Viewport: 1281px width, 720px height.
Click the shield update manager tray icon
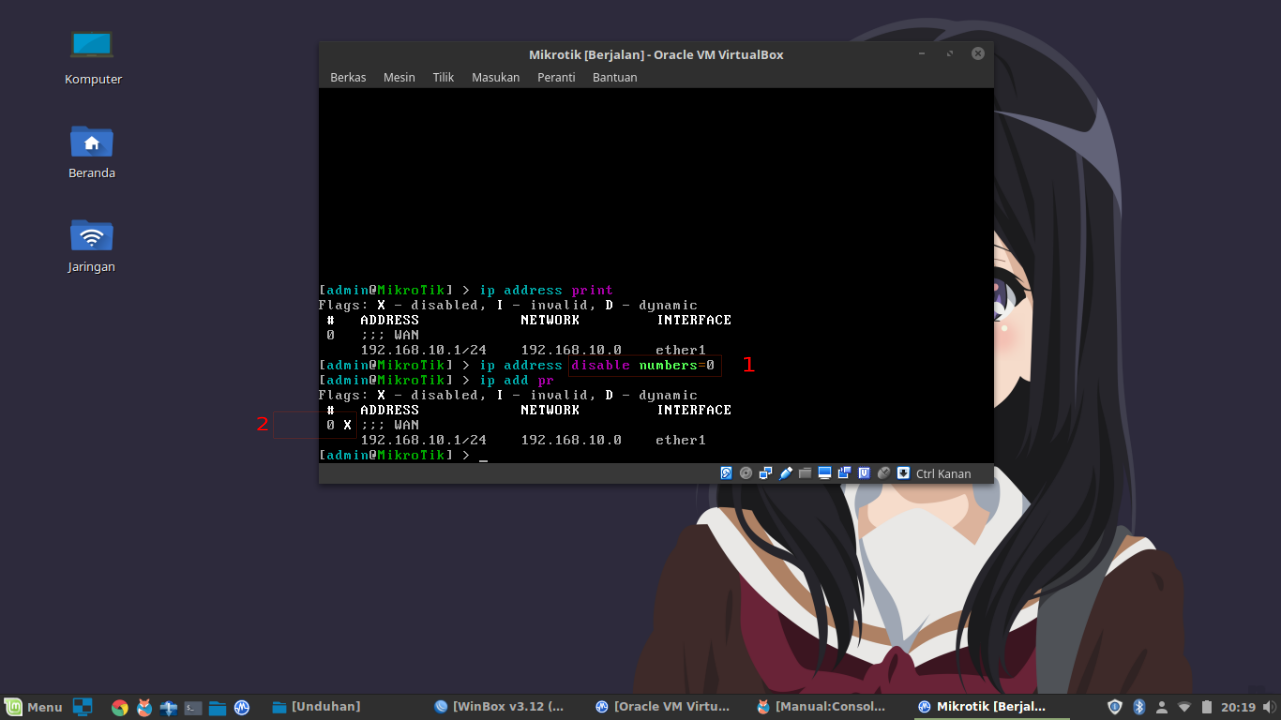click(1115, 707)
